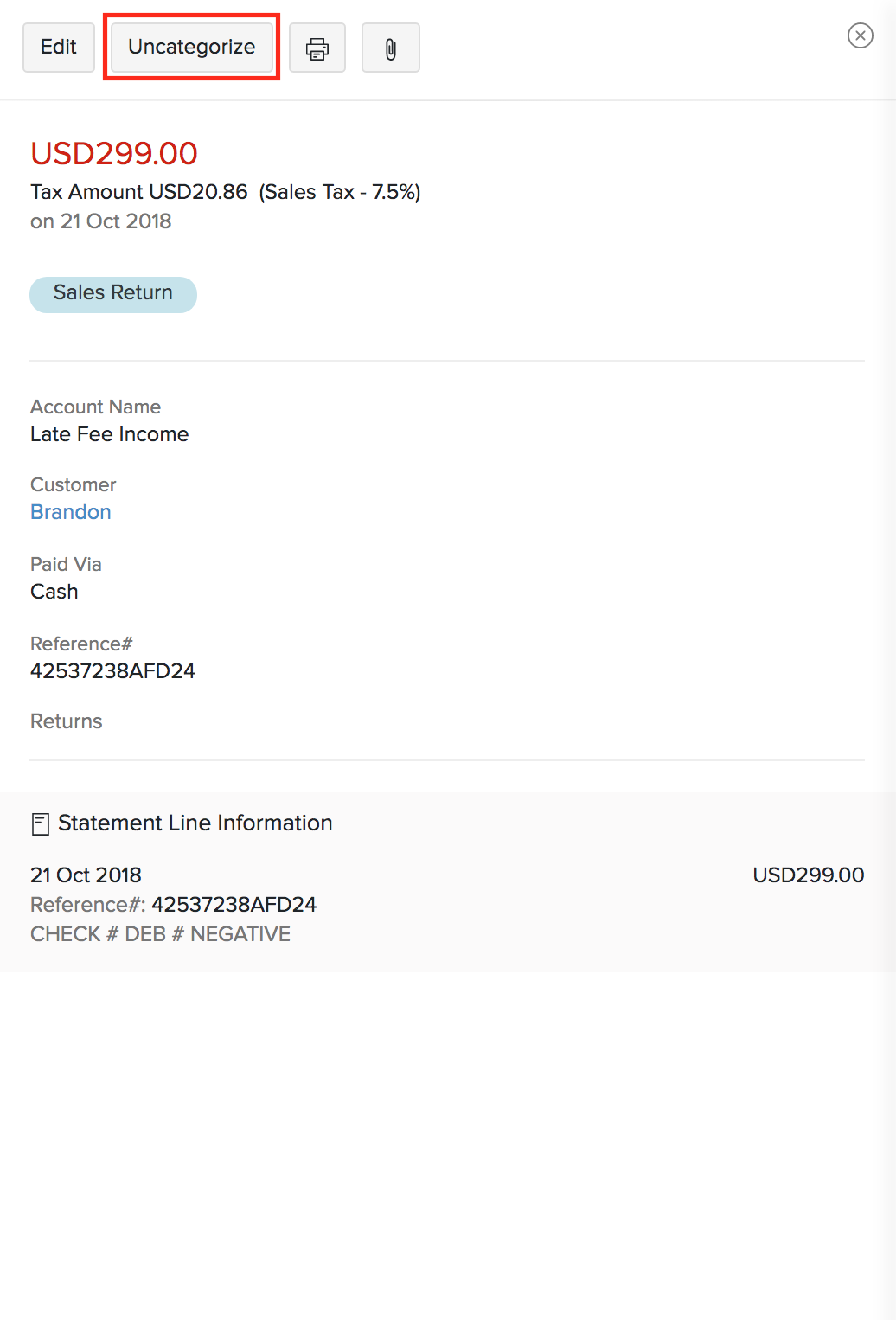Attach a file using the paperclip icon

(x=391, y=48)
